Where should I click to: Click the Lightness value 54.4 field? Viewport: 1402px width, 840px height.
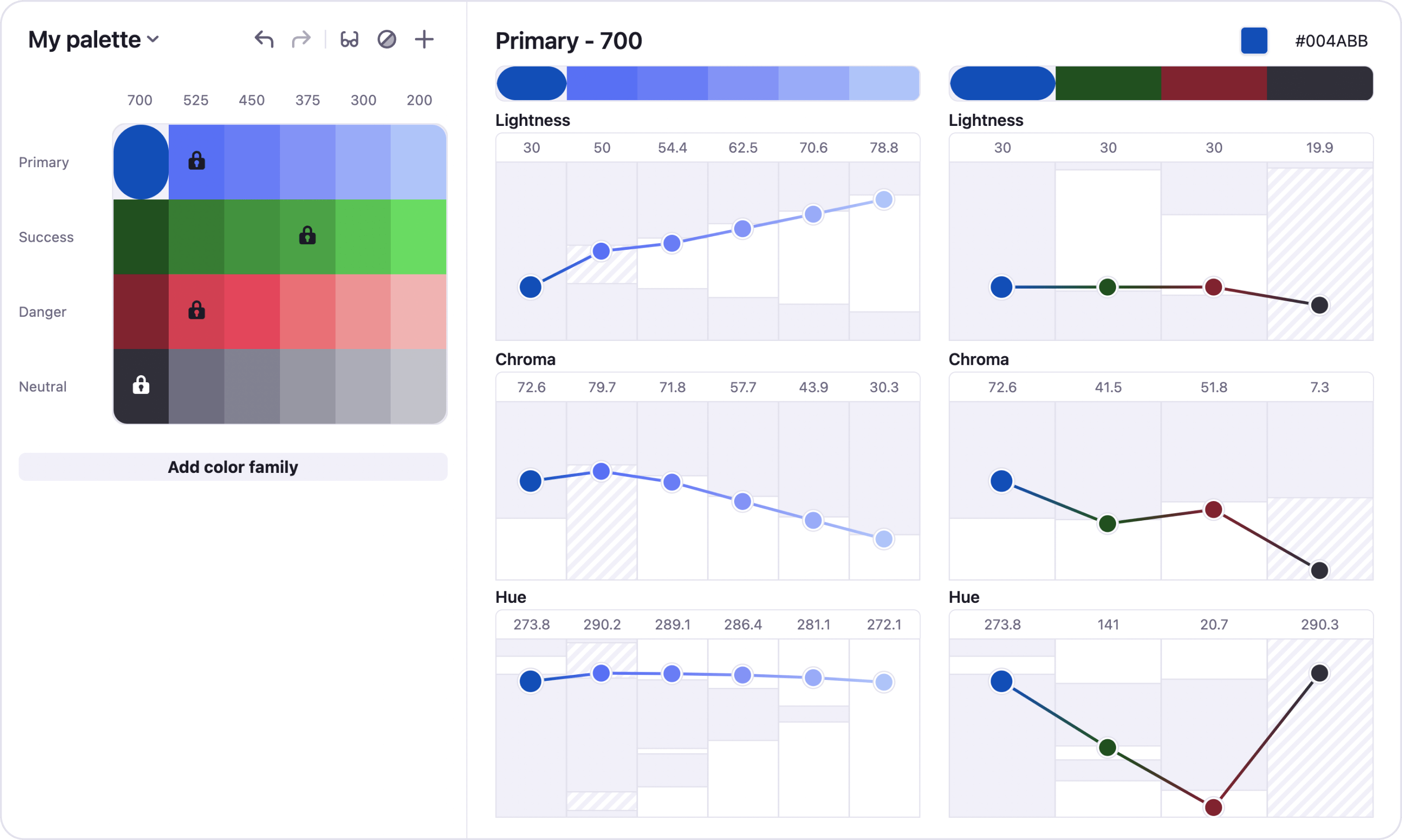click(672, 148)
